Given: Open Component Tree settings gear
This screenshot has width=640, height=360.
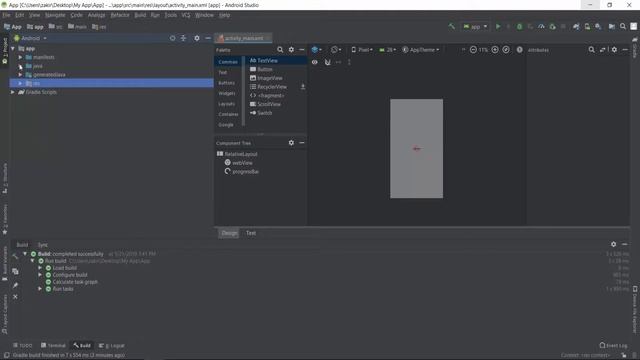Looking at the screenshot, I should tap(291, 143).
